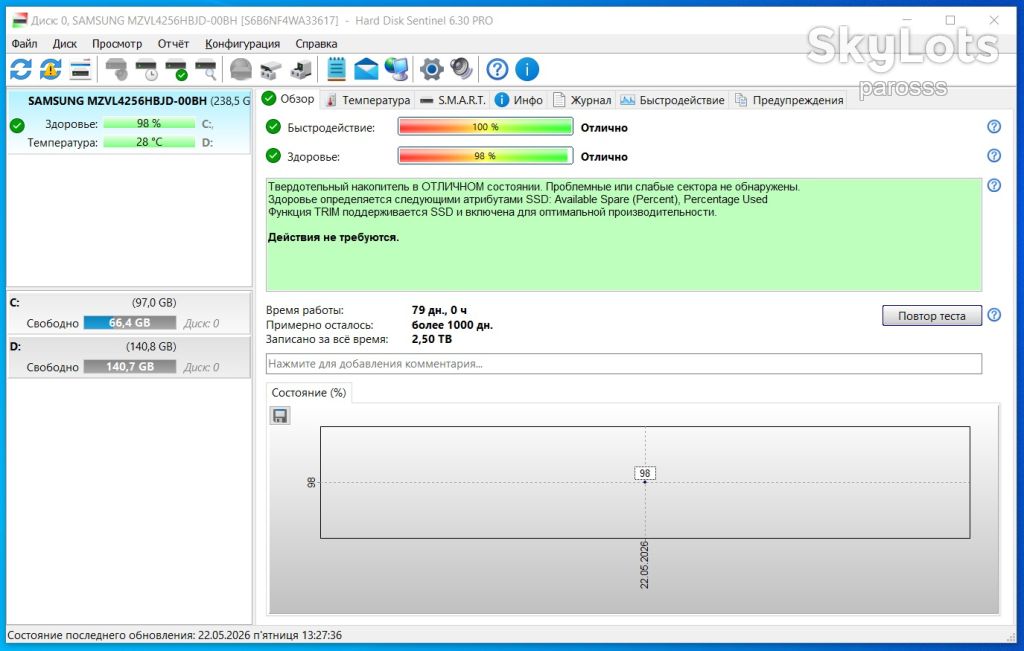Select the Состояние (%) graph tab
The height and width of the screenshot is (651, 1024).
click(x=309, y=392)
